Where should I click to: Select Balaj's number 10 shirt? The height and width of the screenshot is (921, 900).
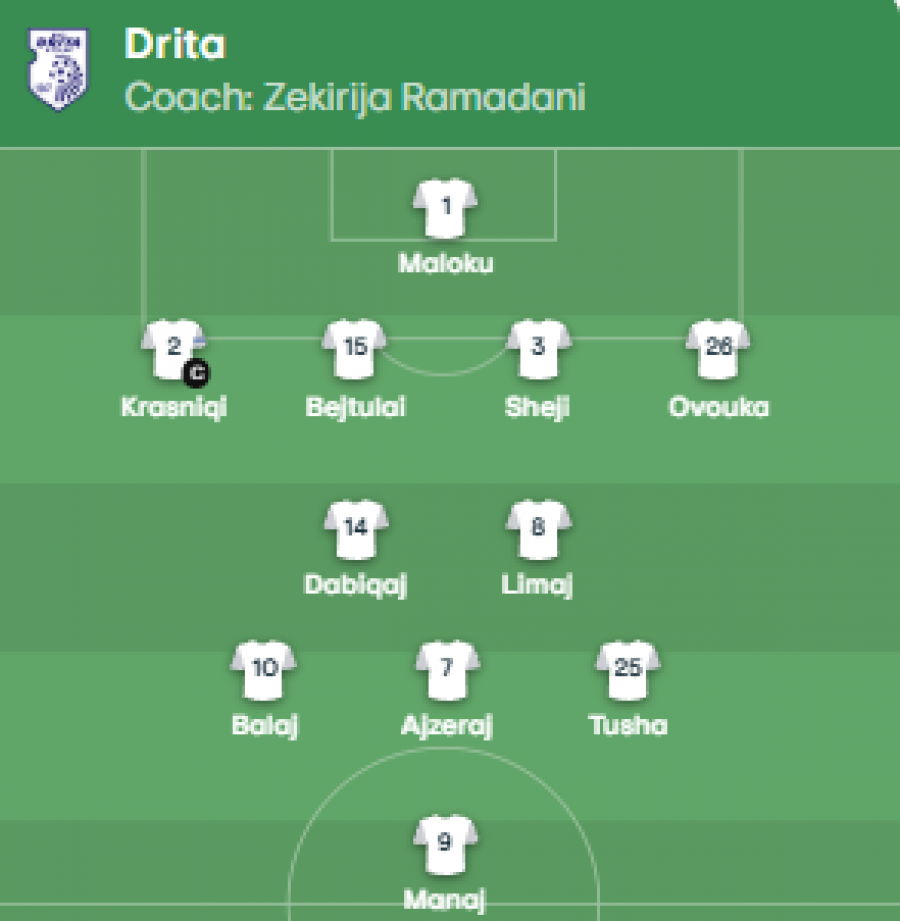tap(264, 671)
